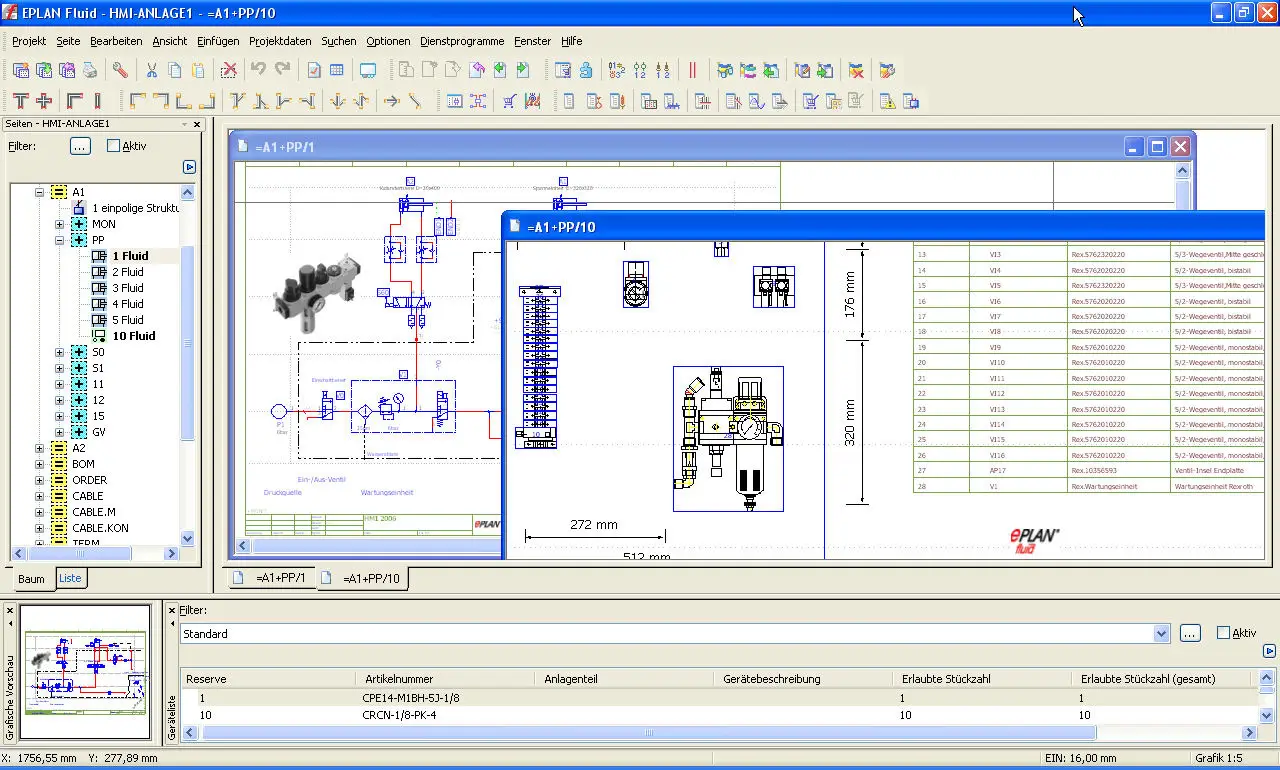Viewport: 1280px width, 770px height.
Task: Toggle Aktiv checkbox in Seiten panel
Action: (113, 146)
